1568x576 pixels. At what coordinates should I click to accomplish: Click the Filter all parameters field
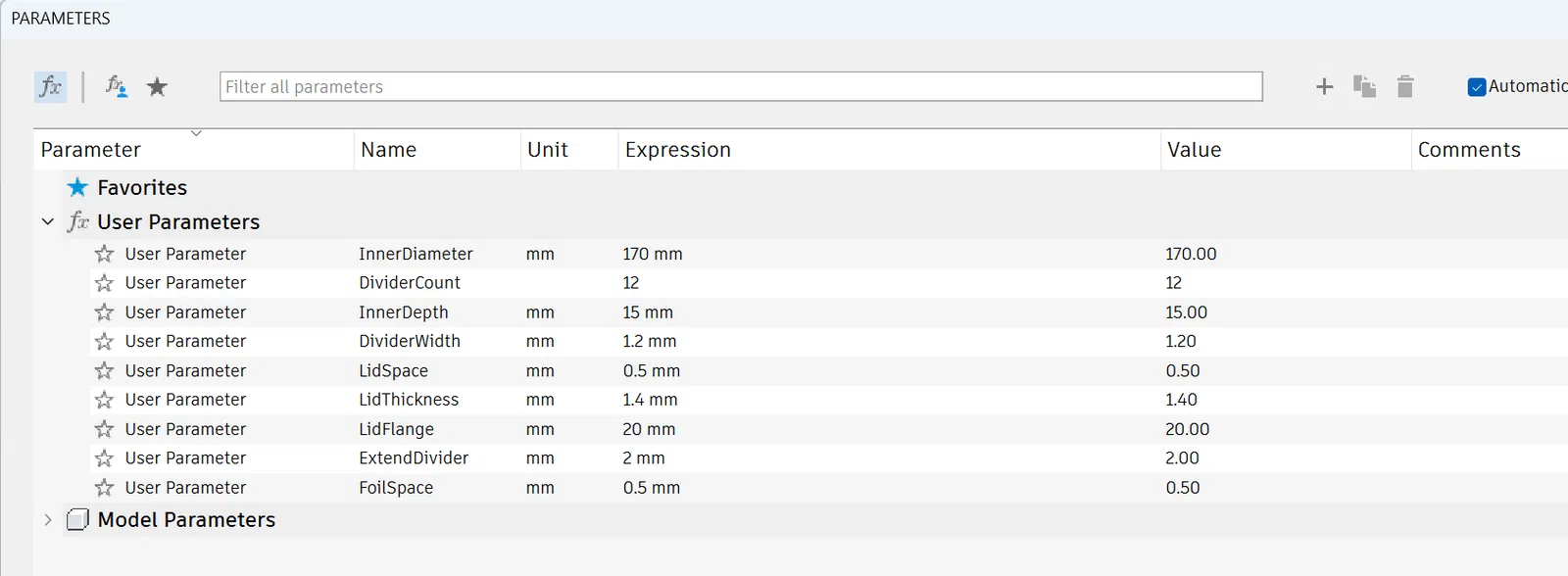(x=740, y=86)
